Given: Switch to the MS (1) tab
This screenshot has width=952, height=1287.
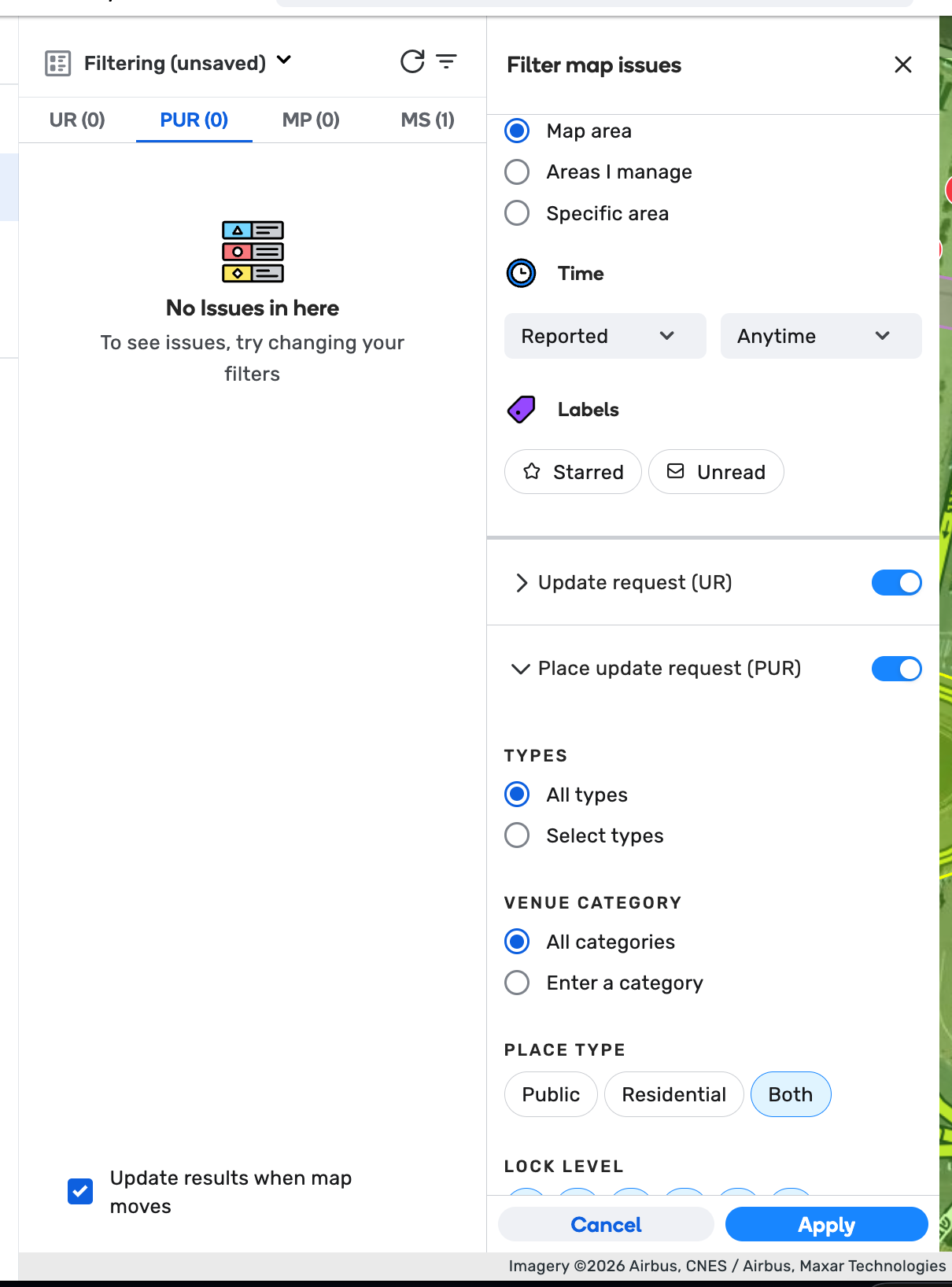Looking at the screenshot, I should (427, 120).
